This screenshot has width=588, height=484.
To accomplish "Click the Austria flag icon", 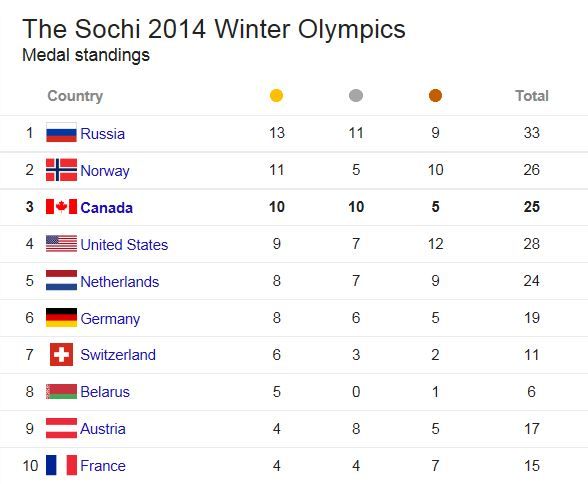I will pyautogui.click(x=62, y=428).
